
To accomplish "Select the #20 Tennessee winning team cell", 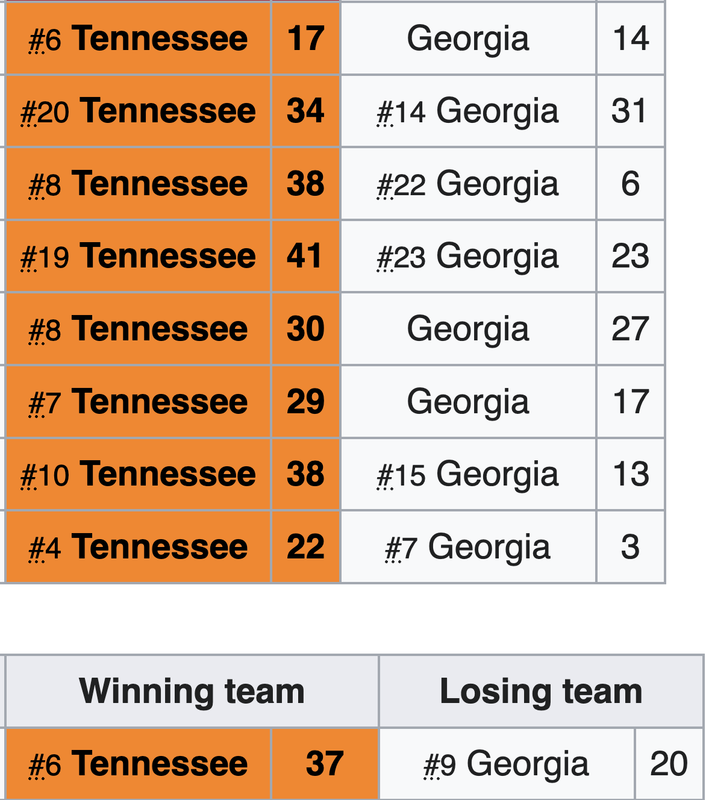I will pos(138,111).
